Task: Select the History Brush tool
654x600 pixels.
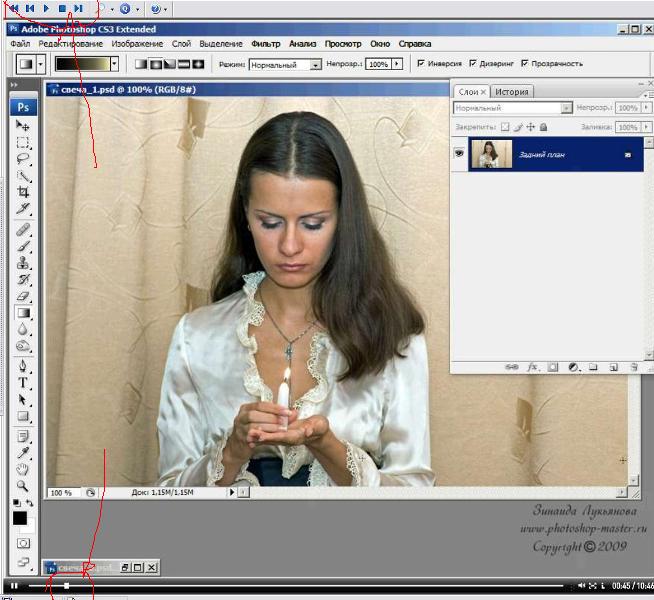Action: [23, 279]
